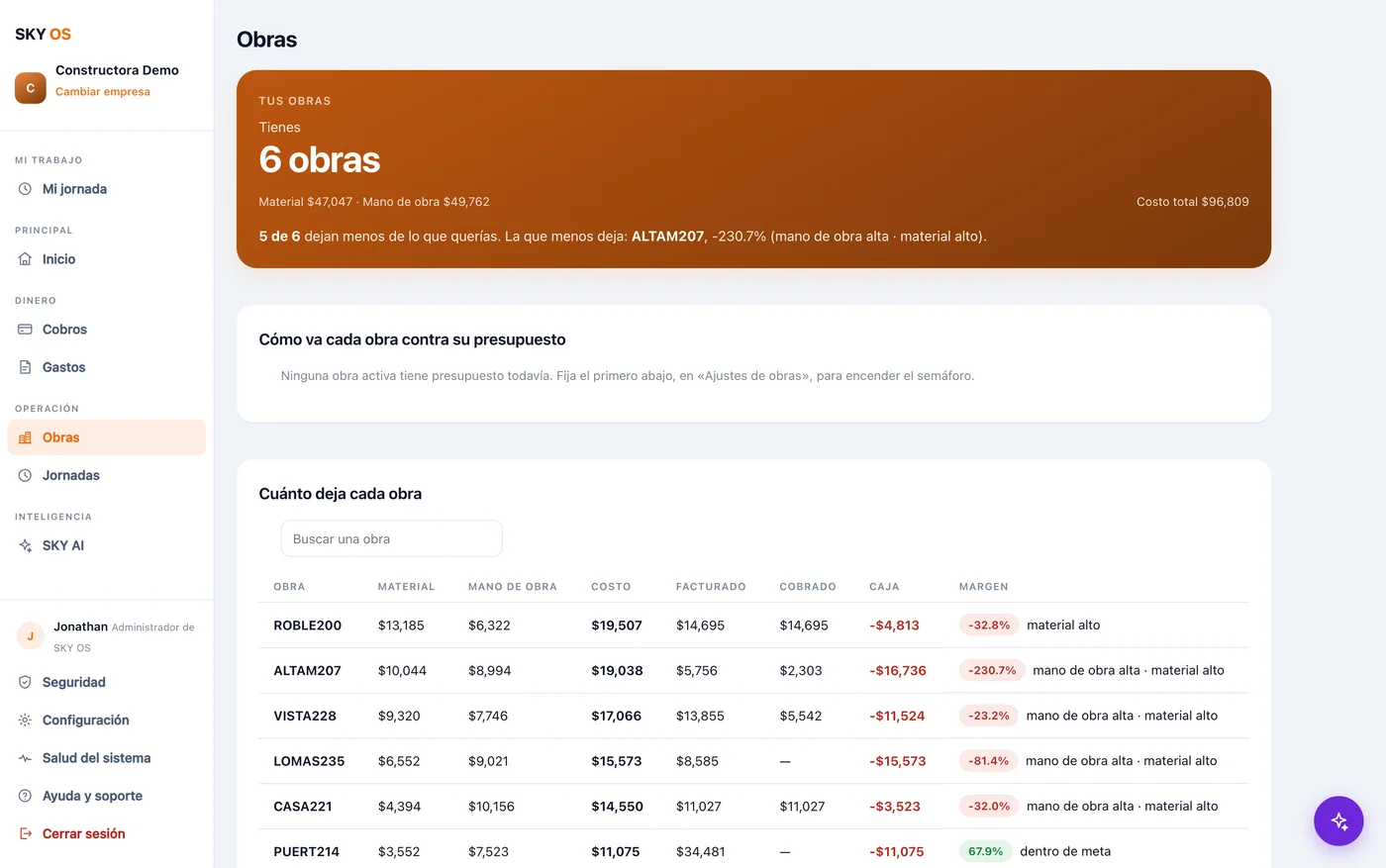Focus the Buscar una obra search field
The height and width of the screenshot is (868, 1386).
(x=392, y=538)
